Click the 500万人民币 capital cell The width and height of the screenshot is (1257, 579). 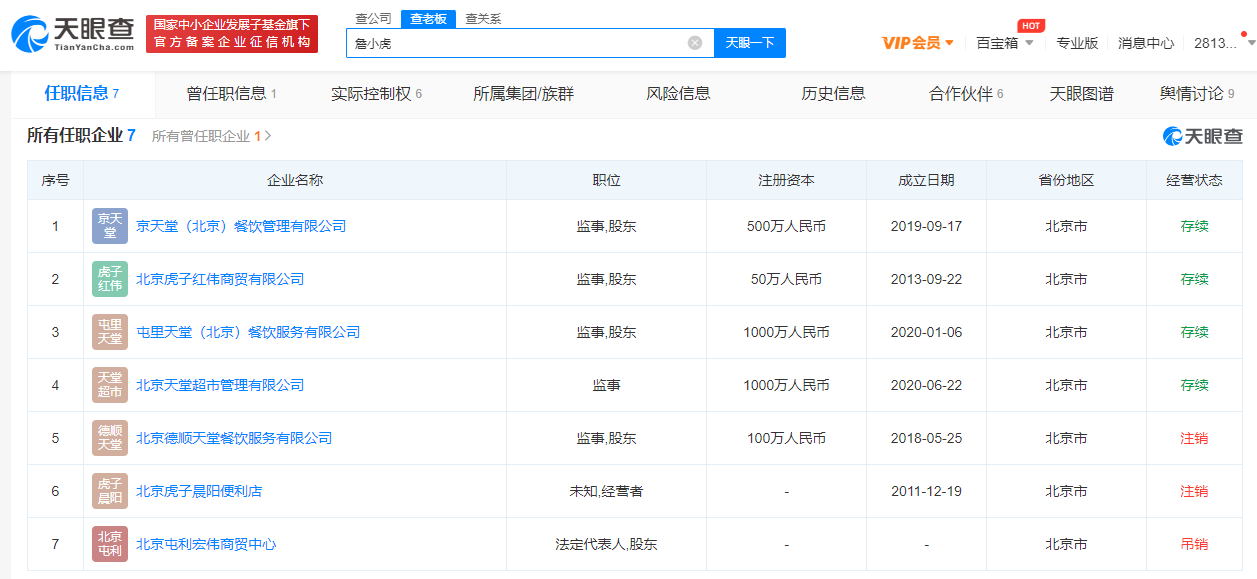[786, 226]
